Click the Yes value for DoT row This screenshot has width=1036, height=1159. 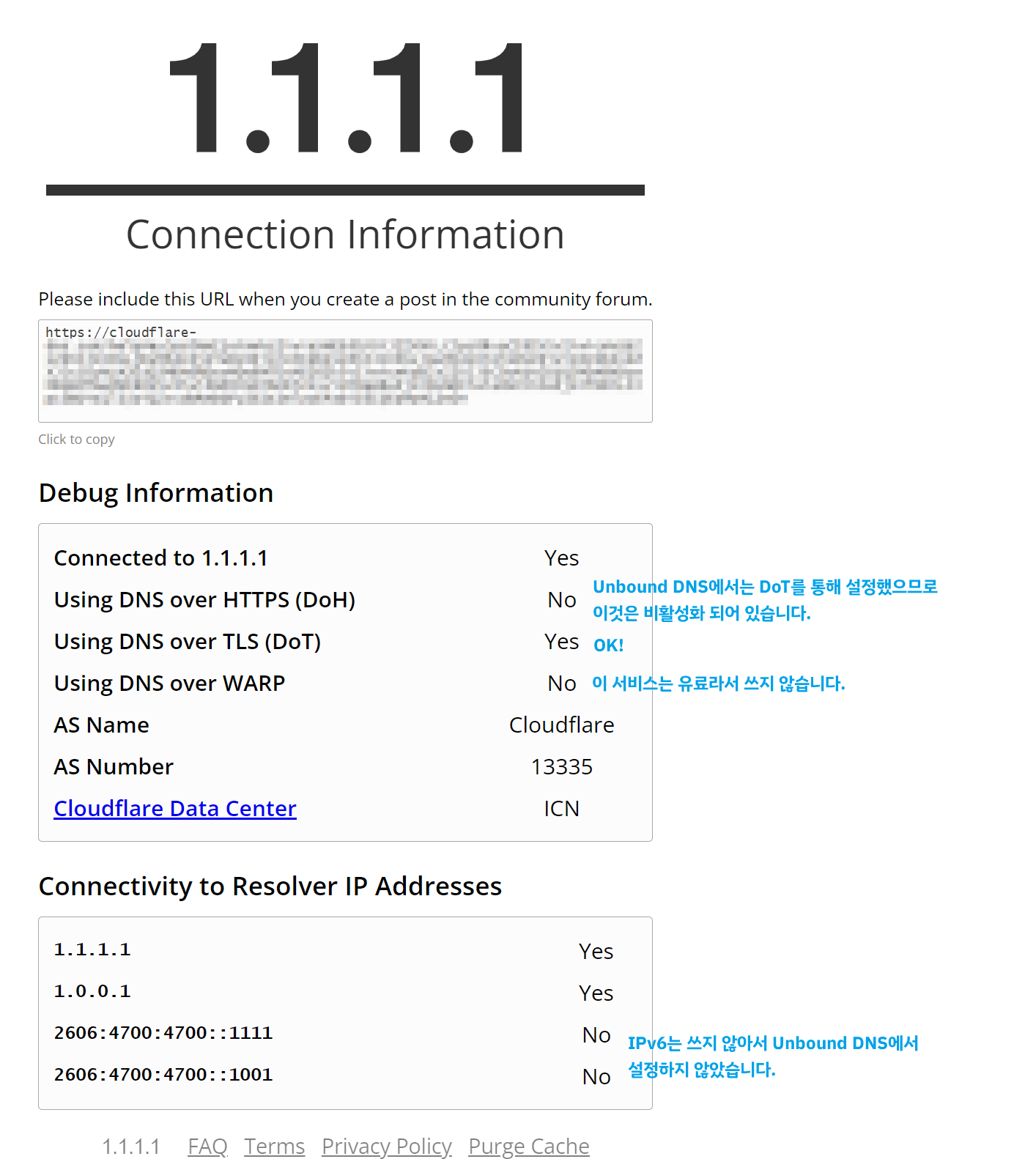tap(561, 641)
